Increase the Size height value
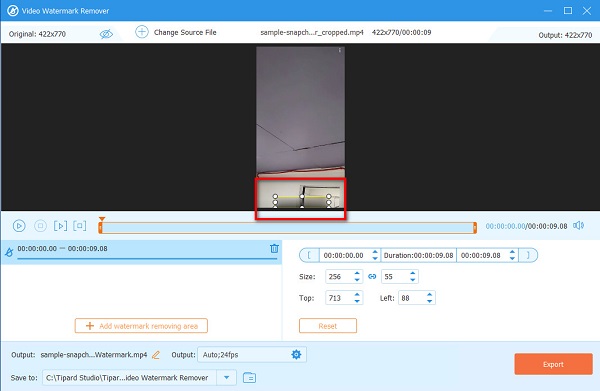 (412, 273)
